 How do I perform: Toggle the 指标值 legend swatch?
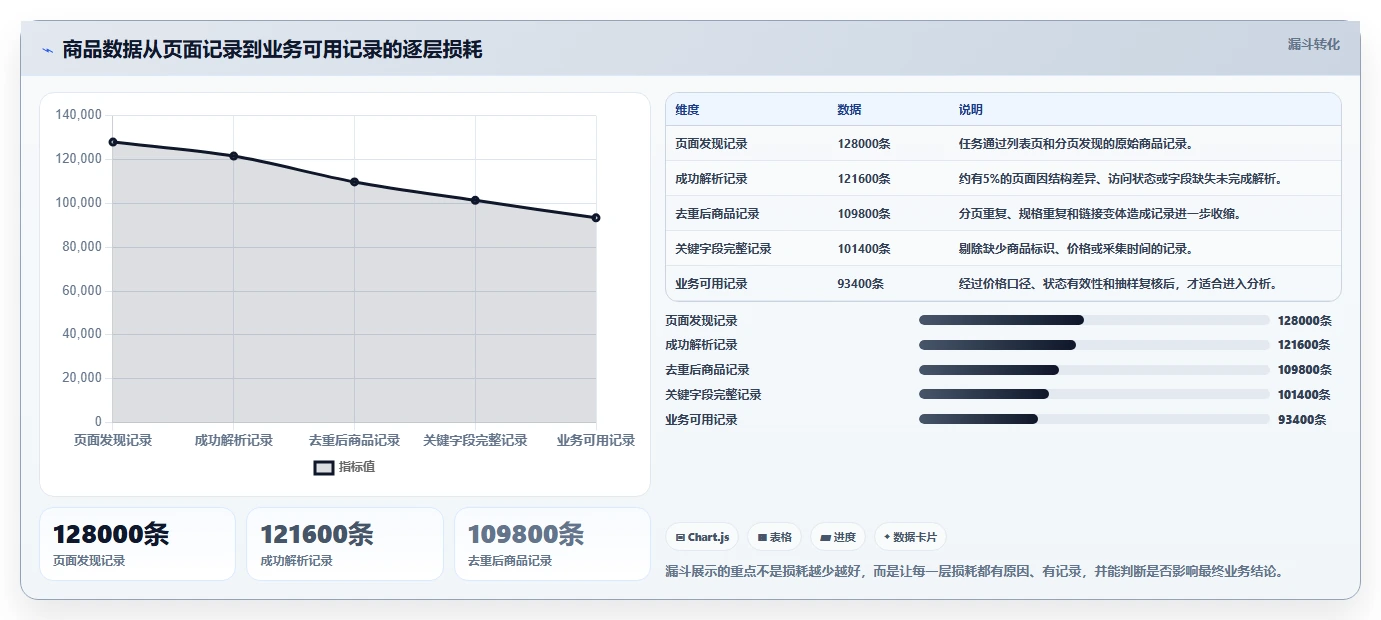tap(324, 467)
